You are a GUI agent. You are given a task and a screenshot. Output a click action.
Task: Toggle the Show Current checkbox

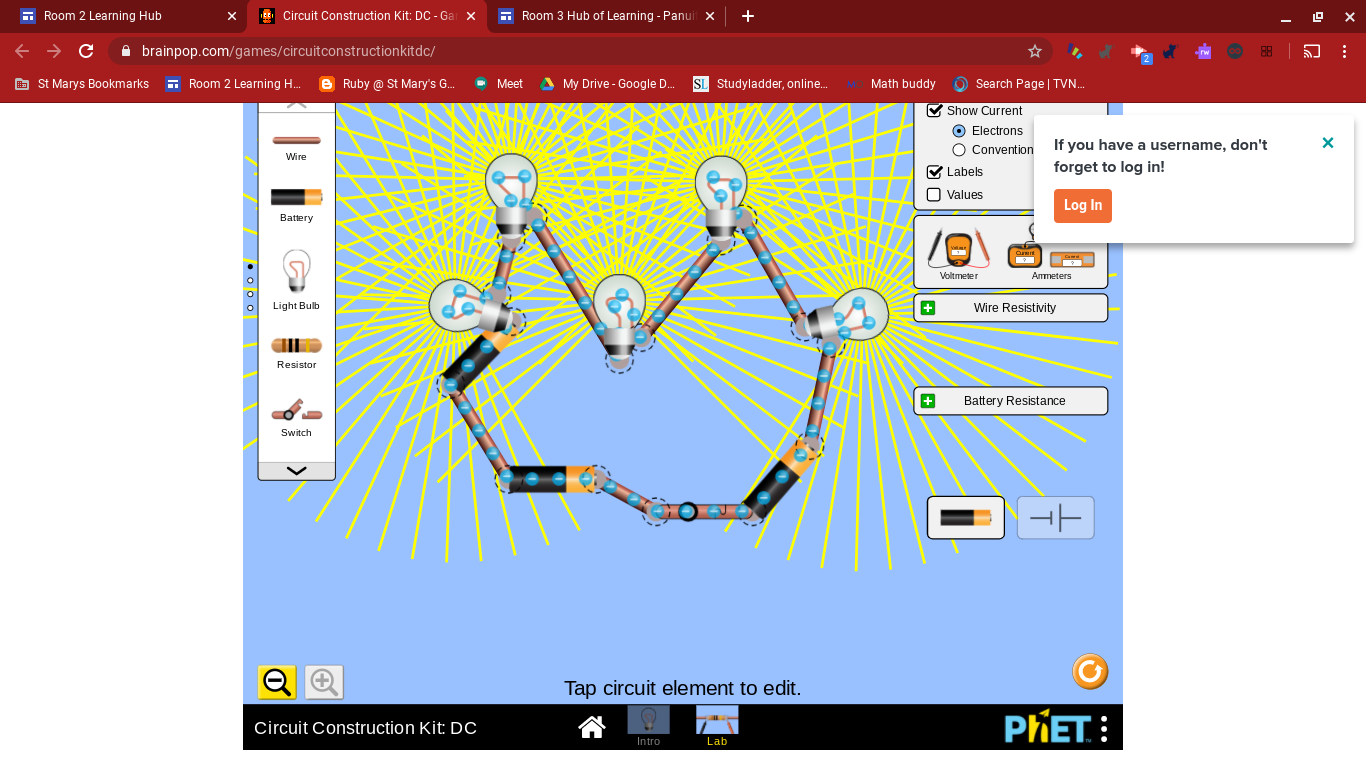coord(935,111)
